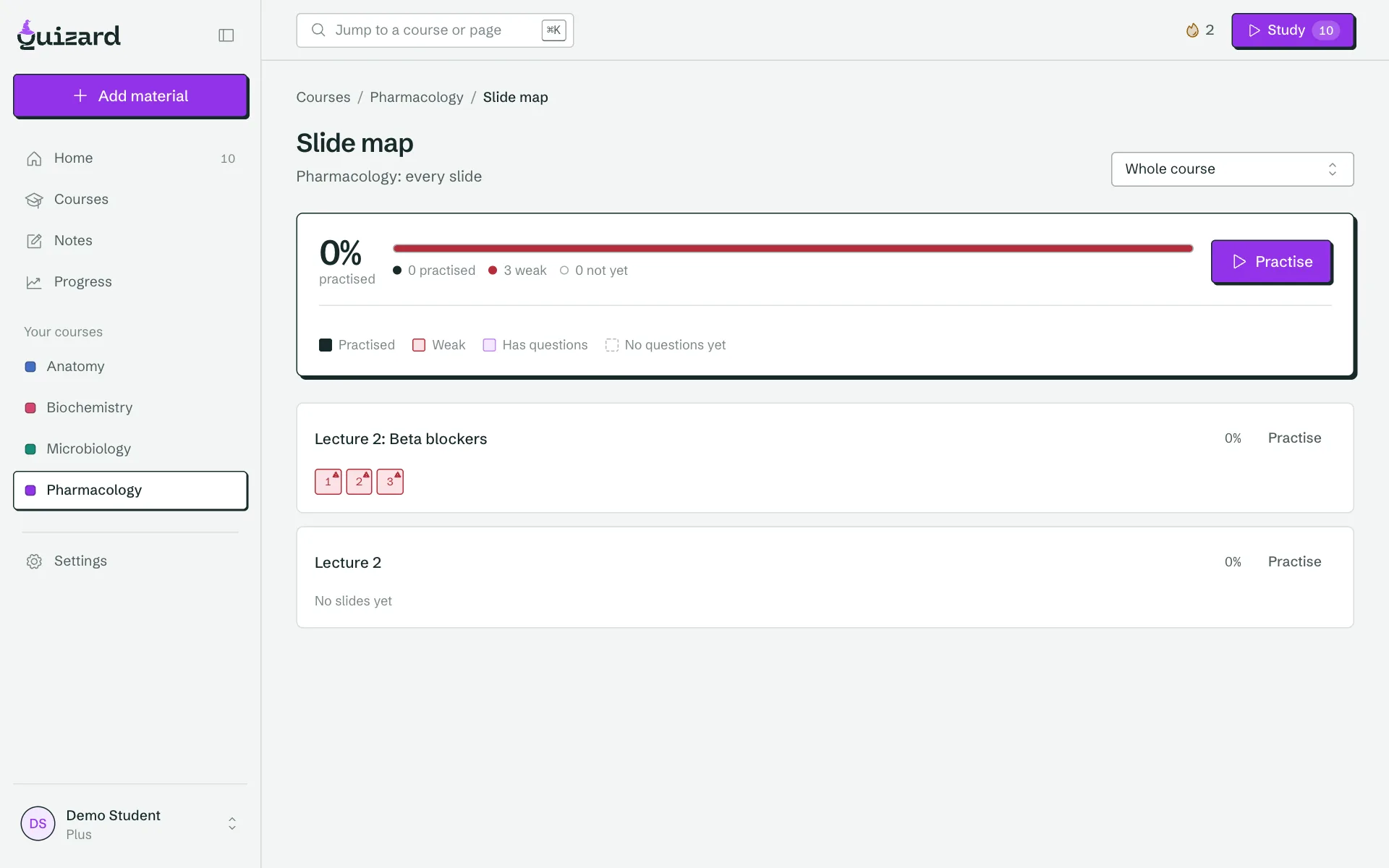Open Settings via gear icon
1389x868 pixels.
(34, 561)
